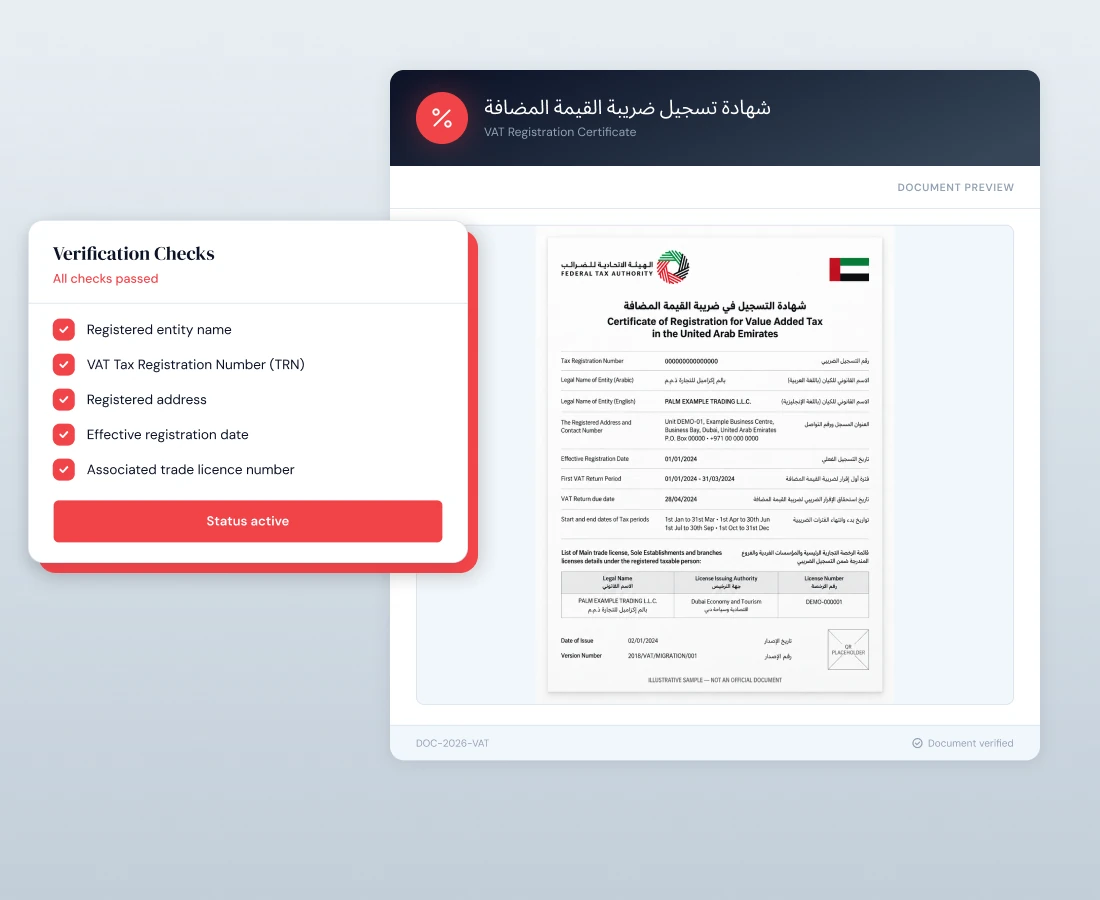Viewport: 1100px width, 900px height.
Task: Click the Registered entity name label
Action: coord(159,330)
